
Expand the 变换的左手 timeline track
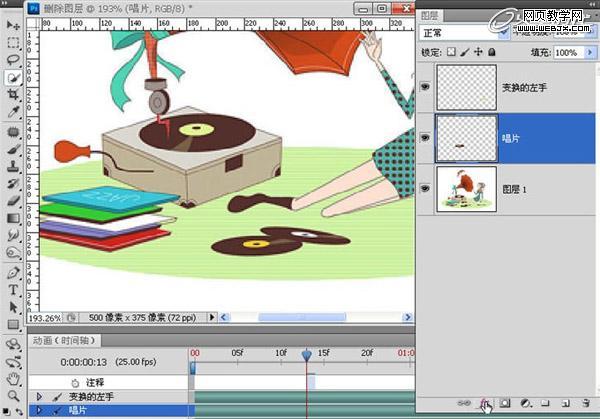tap(39, 397)
